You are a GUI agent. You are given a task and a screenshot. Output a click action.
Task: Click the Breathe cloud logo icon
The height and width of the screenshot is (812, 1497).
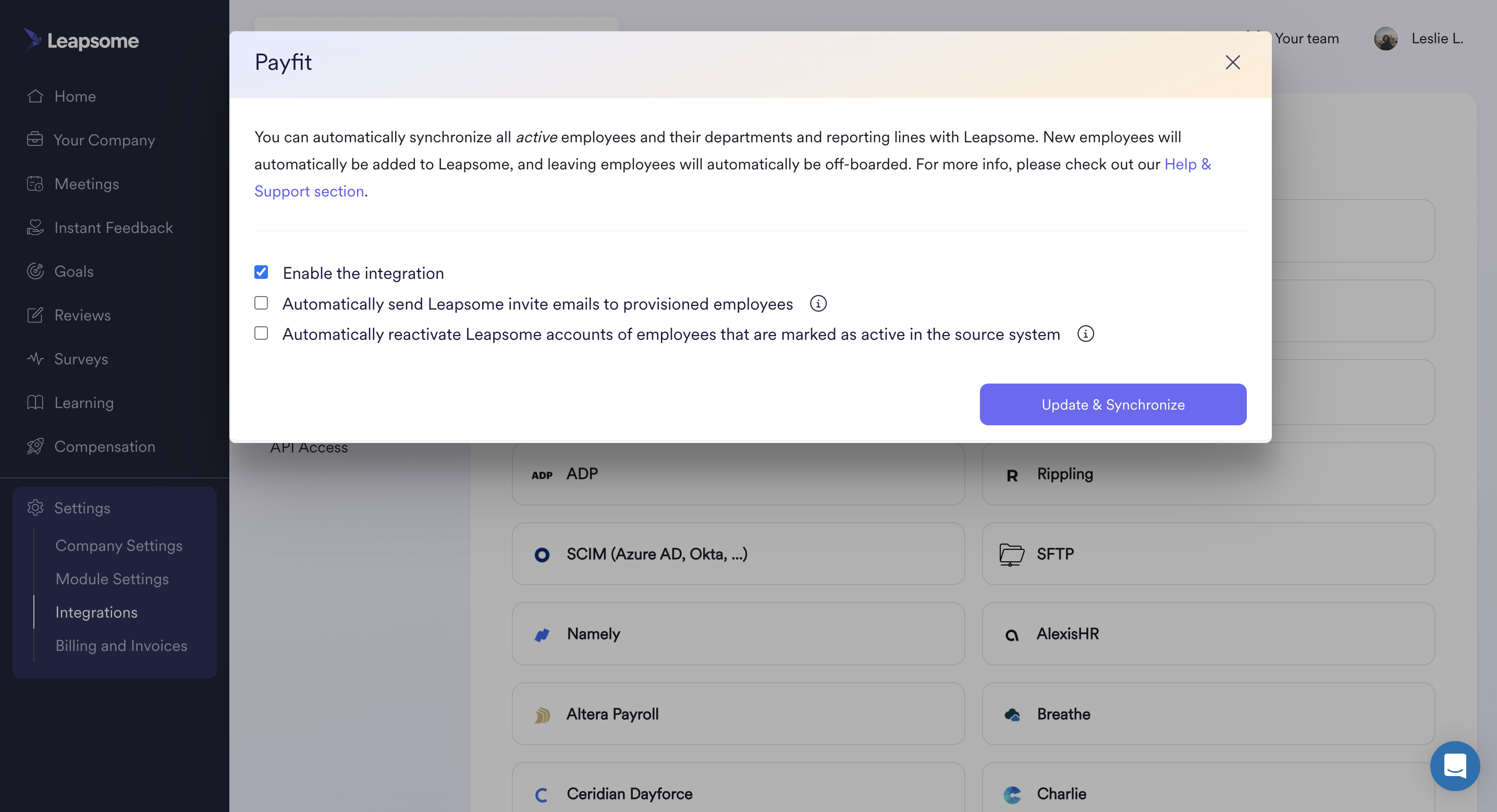click(1012, 715)
